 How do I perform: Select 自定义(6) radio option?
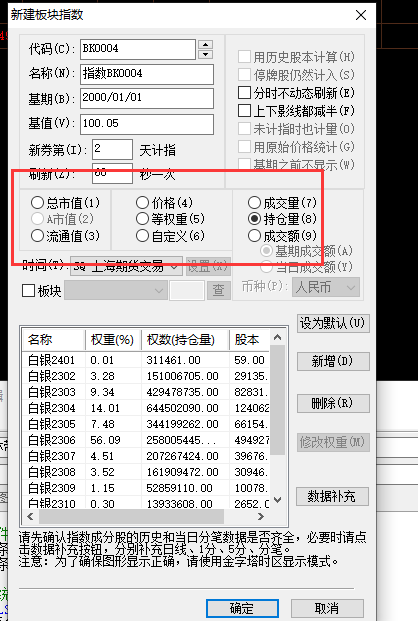[x=142, y=236]
